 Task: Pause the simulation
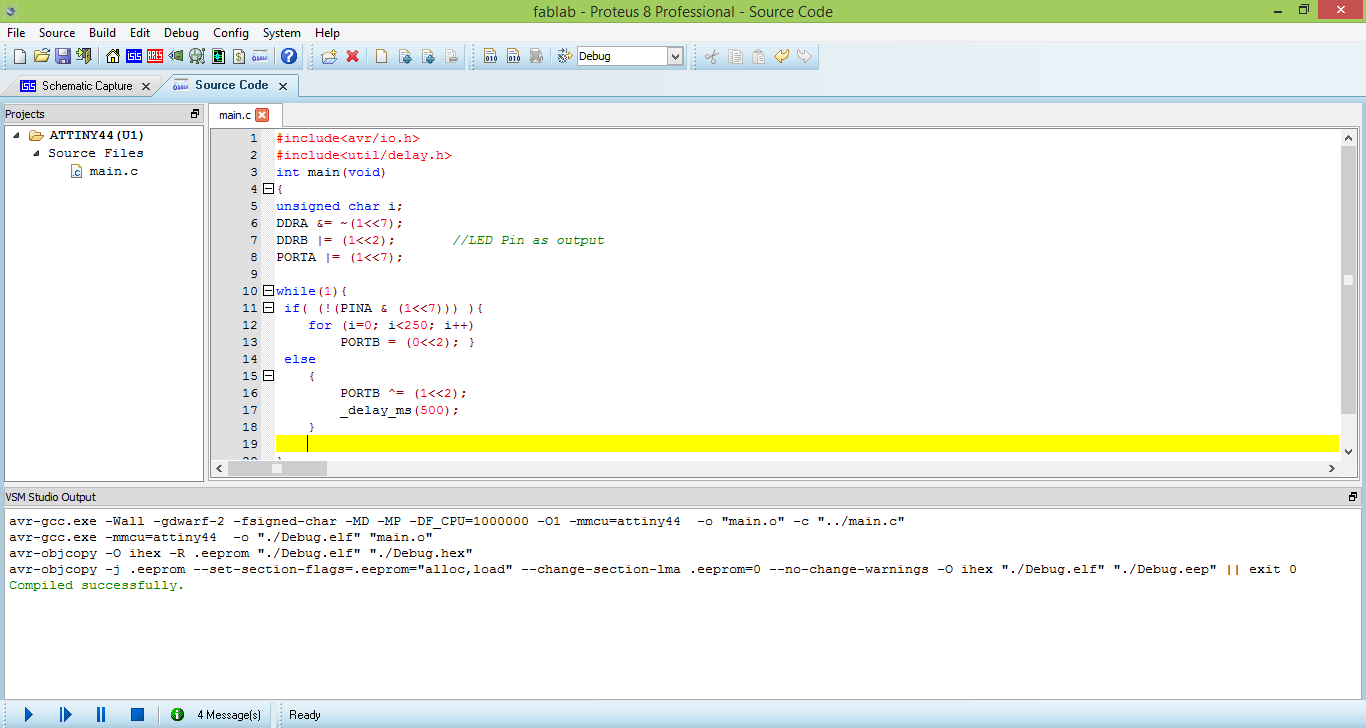tap(101, 714)
